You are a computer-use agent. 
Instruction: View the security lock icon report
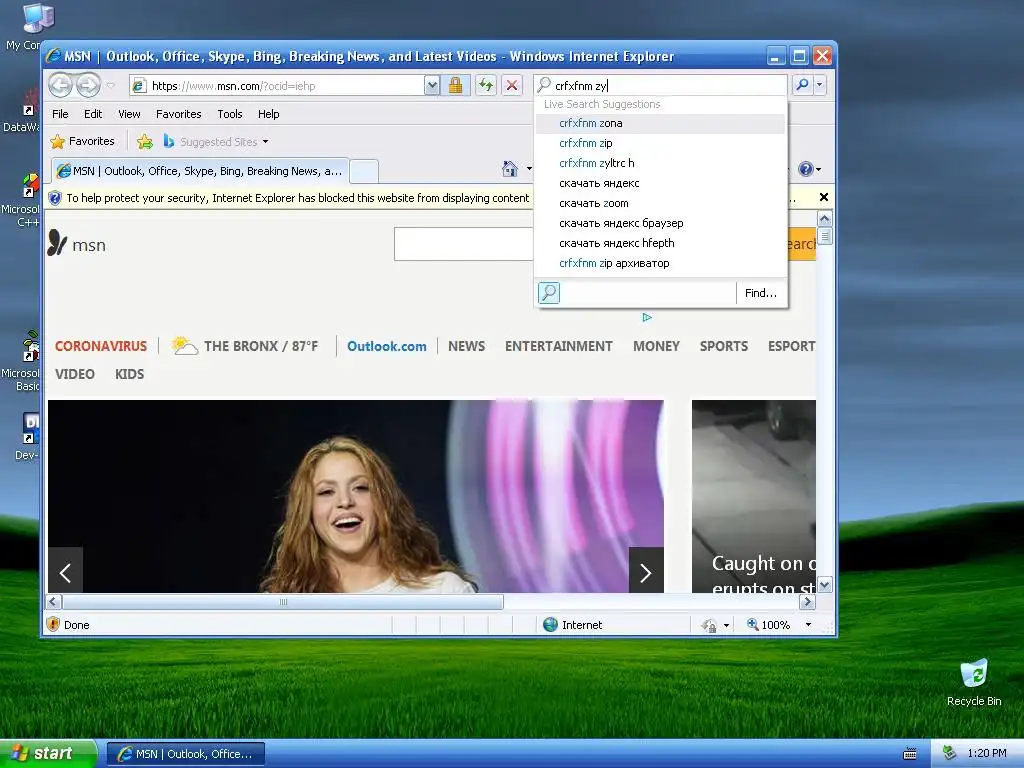click(455, 86)
